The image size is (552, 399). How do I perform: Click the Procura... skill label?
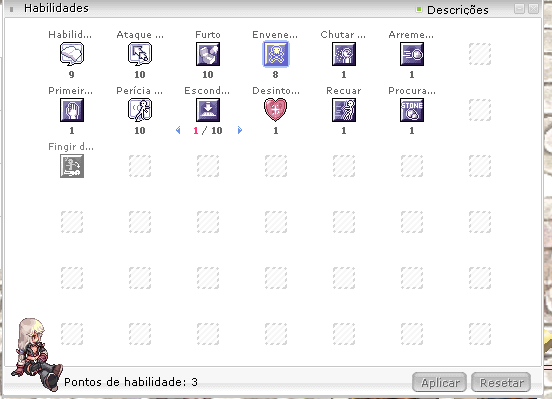(412, 91)
